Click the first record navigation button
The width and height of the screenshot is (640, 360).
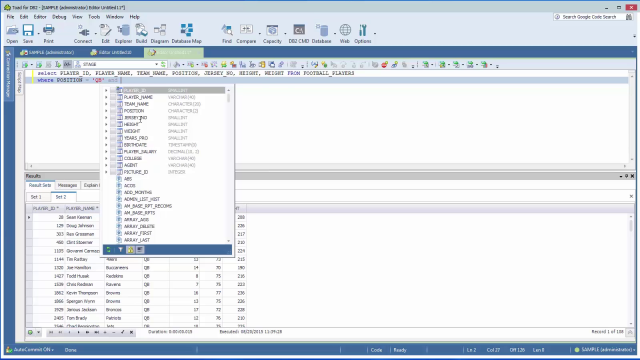click(x=51, y=332)
